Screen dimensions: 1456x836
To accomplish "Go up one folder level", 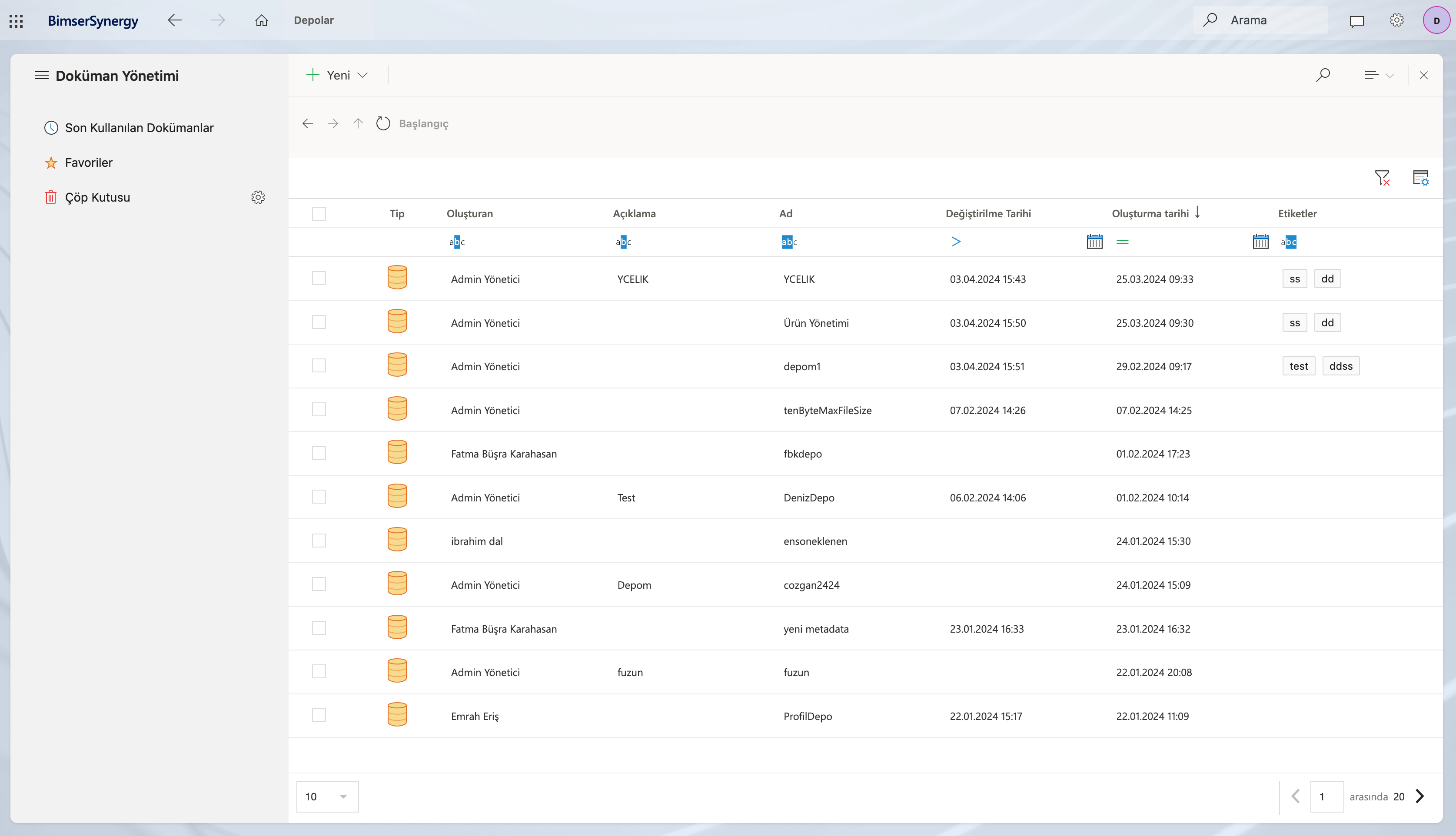I will coord(358,123).
